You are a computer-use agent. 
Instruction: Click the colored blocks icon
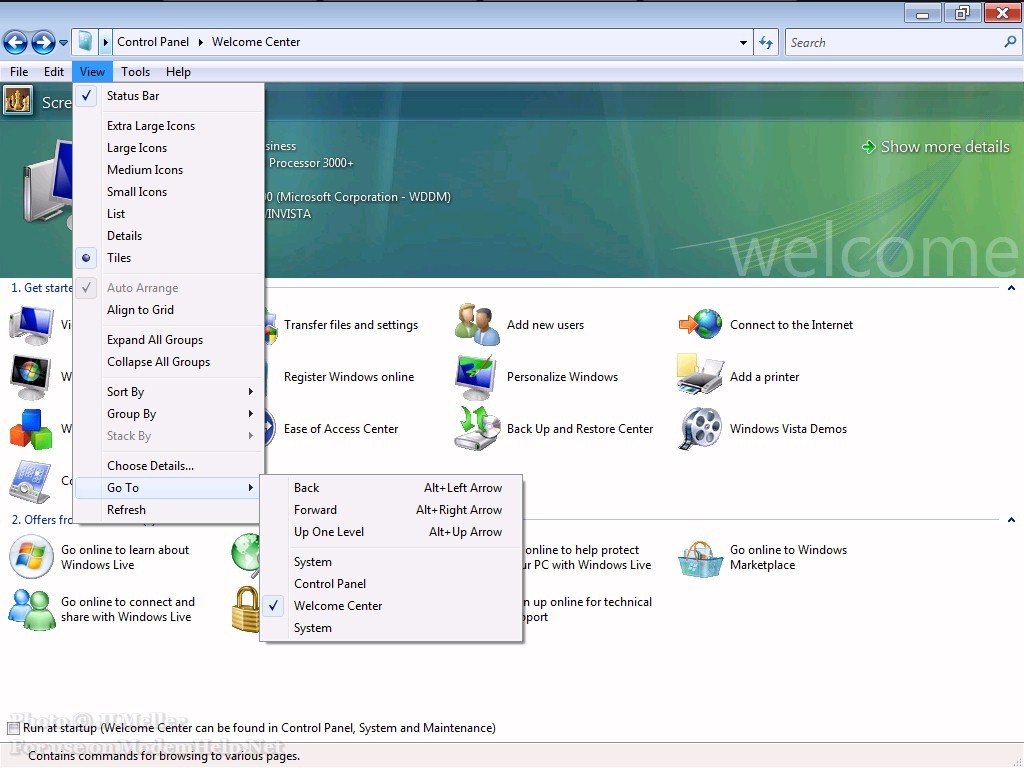(31, 429)
